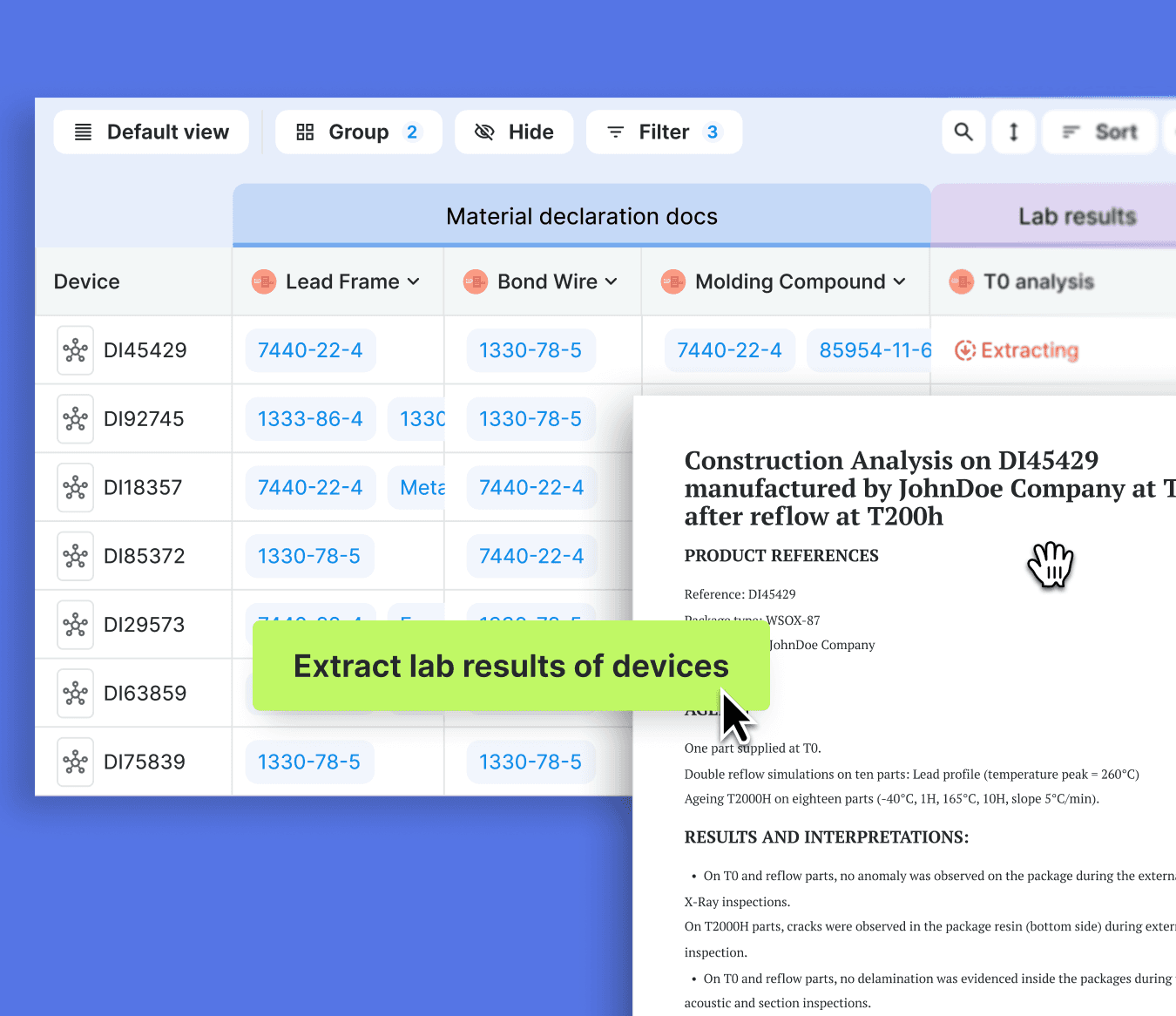Click Lead Frame tag 1330-78-5 in DI75839 row
The width and height of the screenshot is (1176, 1016).
[x=309, y=762]
